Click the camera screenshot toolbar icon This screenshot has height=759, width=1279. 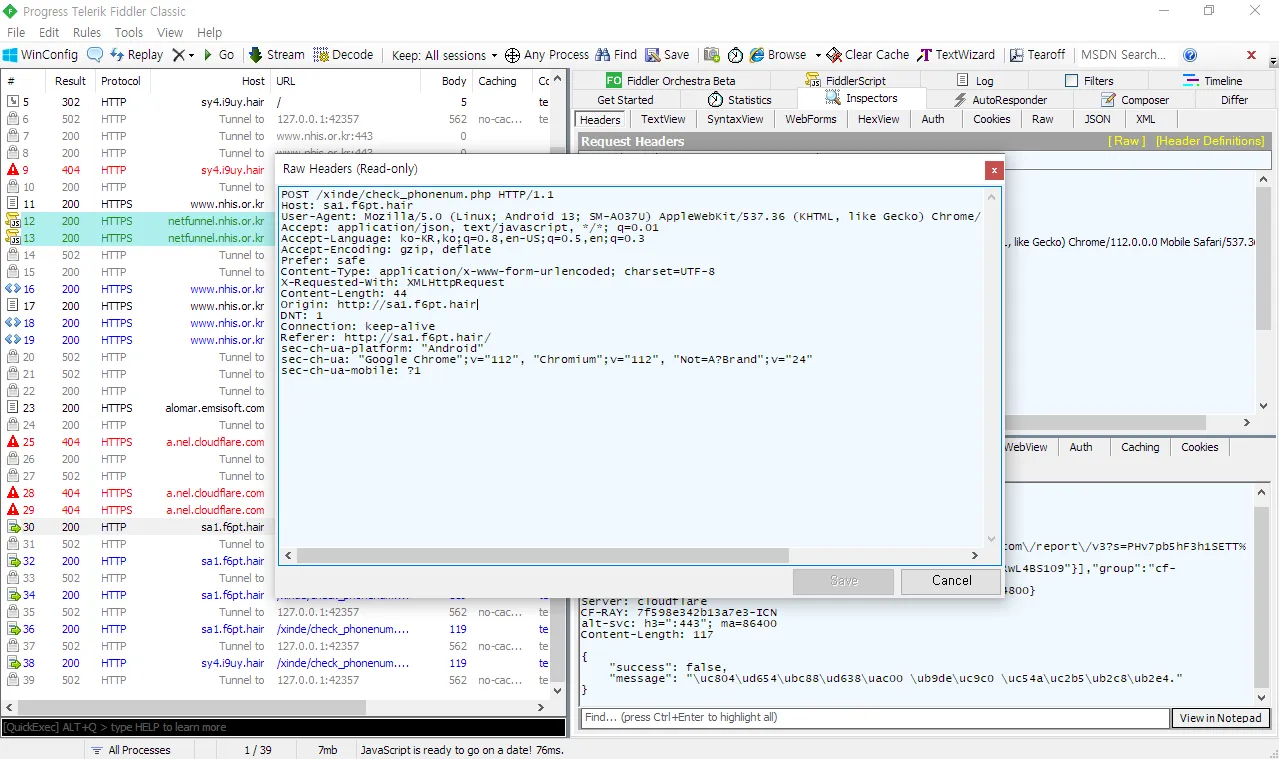click(x=711, y=55)
